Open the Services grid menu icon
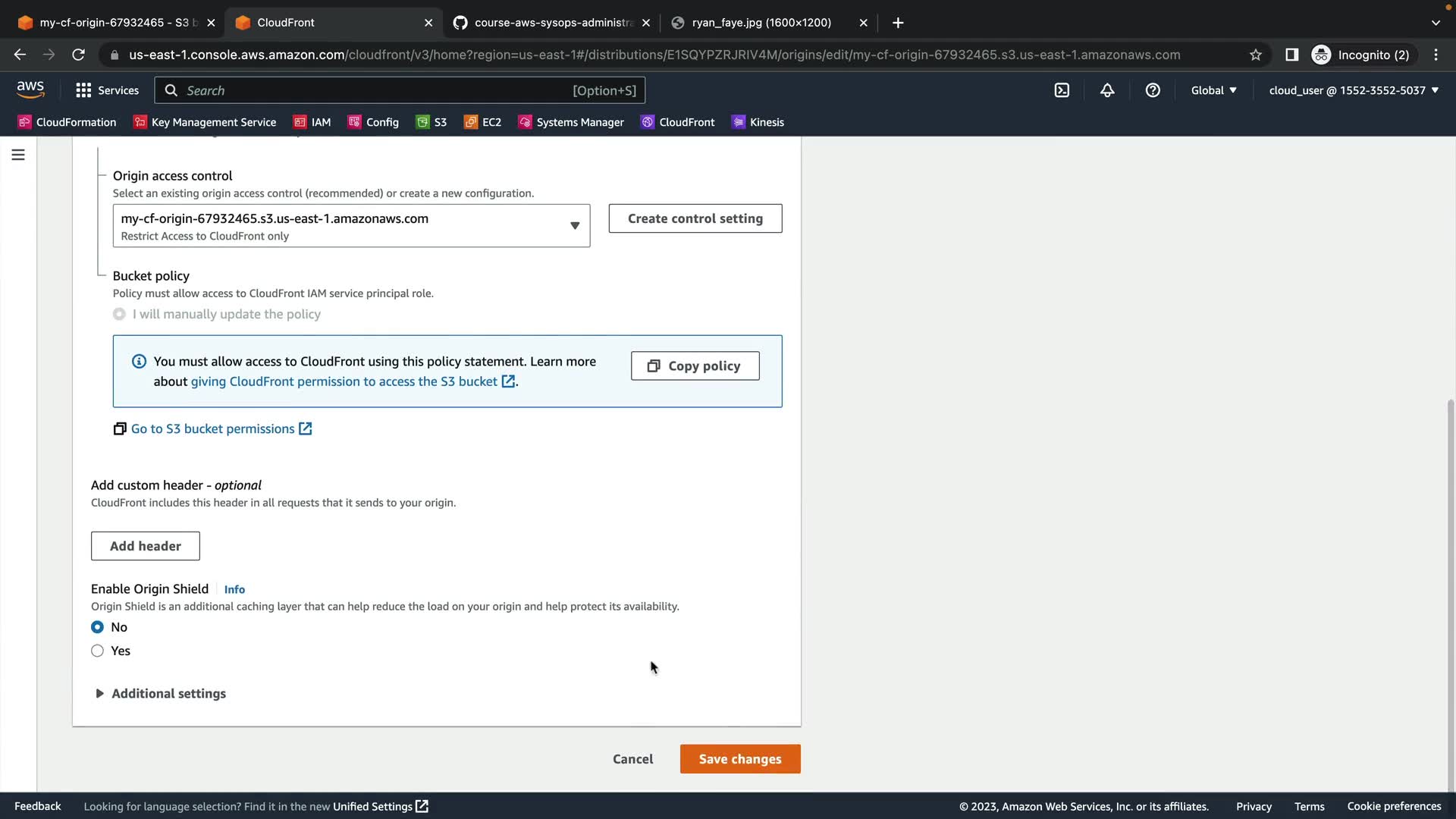The image size is (1456, 819). coord(83,90)
